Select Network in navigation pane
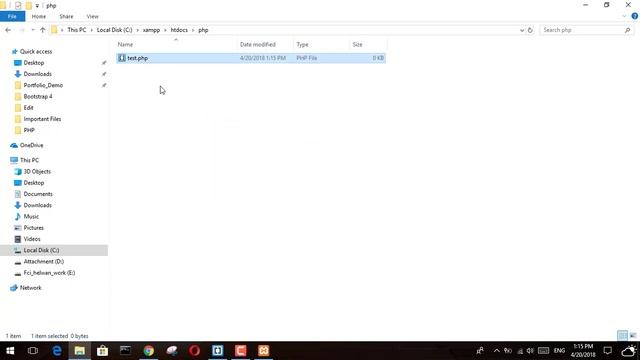640x360 pixels. point(31,288)
